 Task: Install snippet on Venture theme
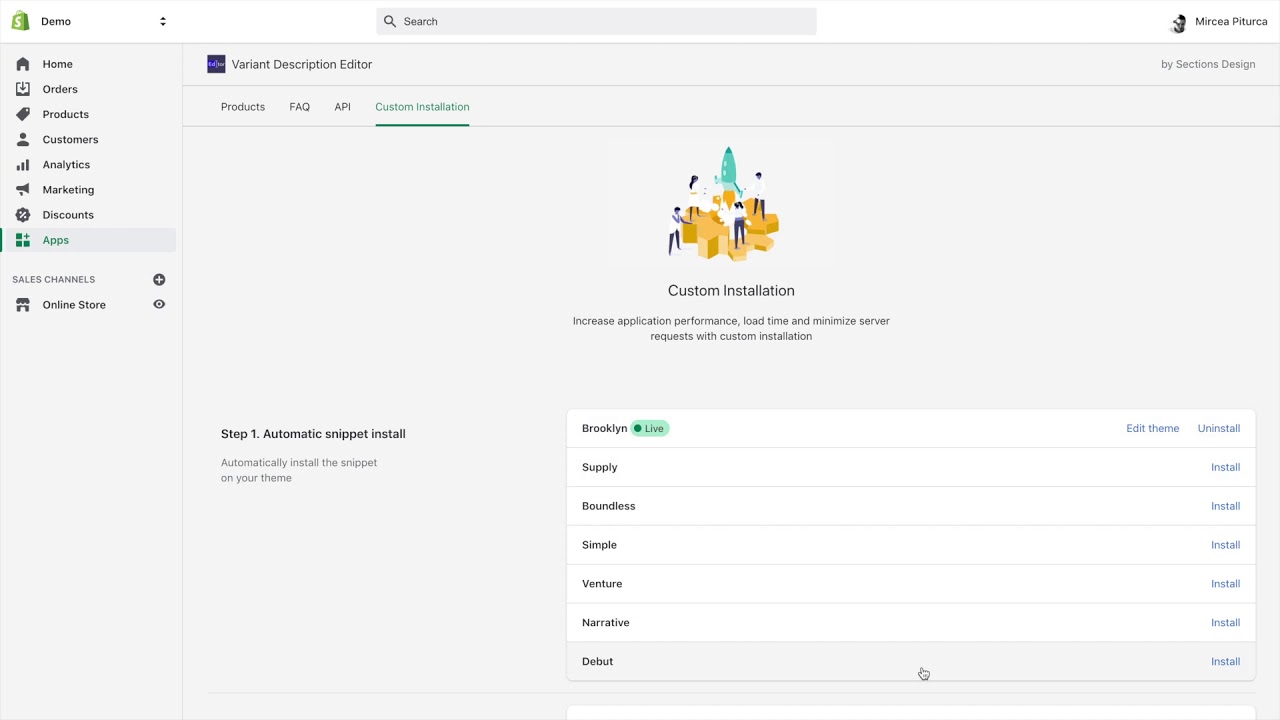click(1225, 584)
